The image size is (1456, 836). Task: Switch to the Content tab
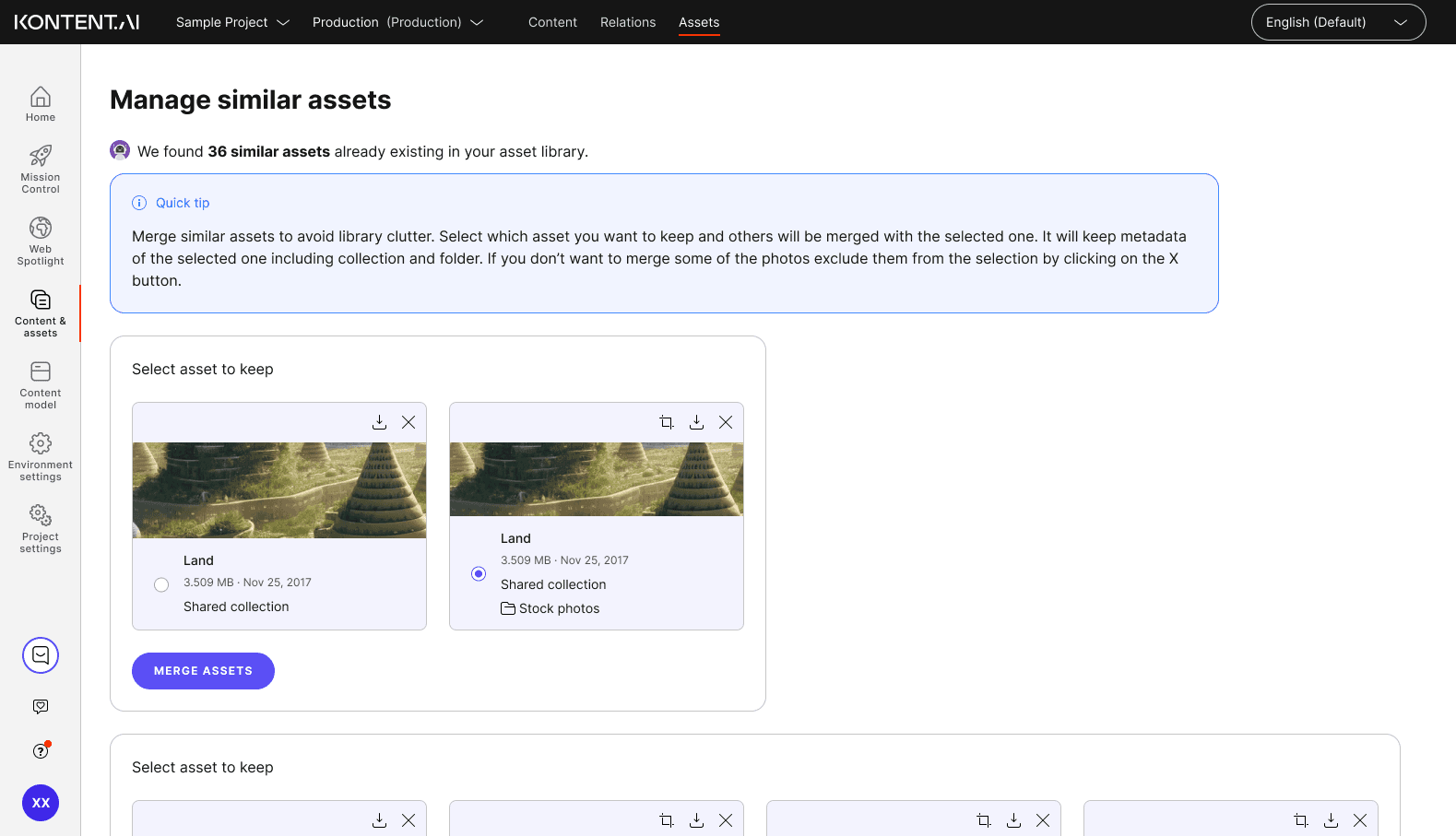552,22
